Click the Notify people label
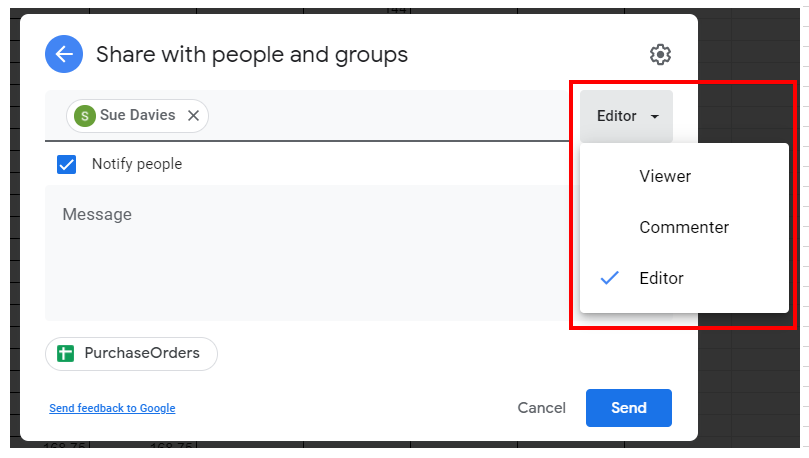Viewport: 809px width, 458px height. (137, 164)
